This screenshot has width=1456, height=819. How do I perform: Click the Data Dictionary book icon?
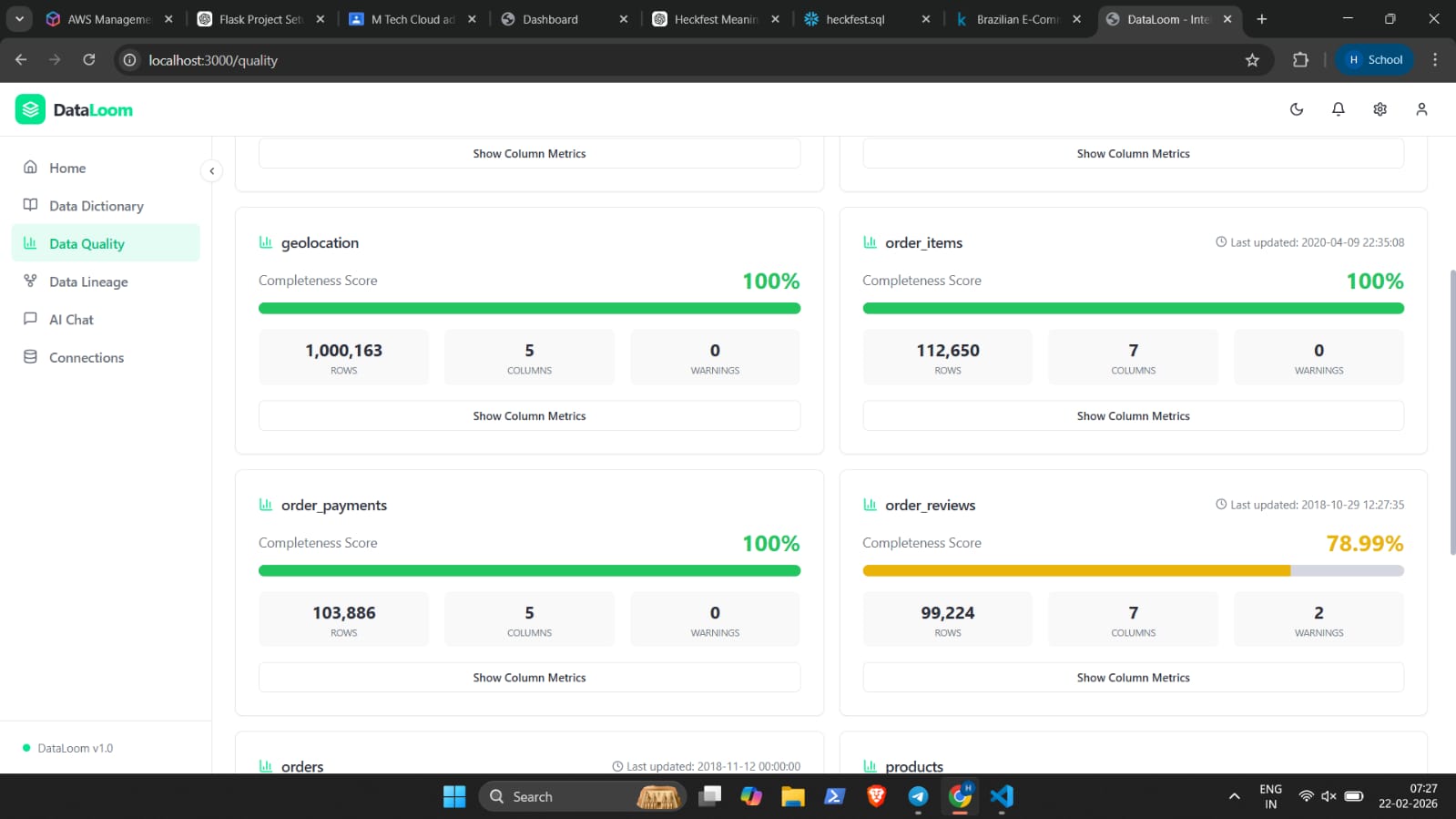click(30, 205)
